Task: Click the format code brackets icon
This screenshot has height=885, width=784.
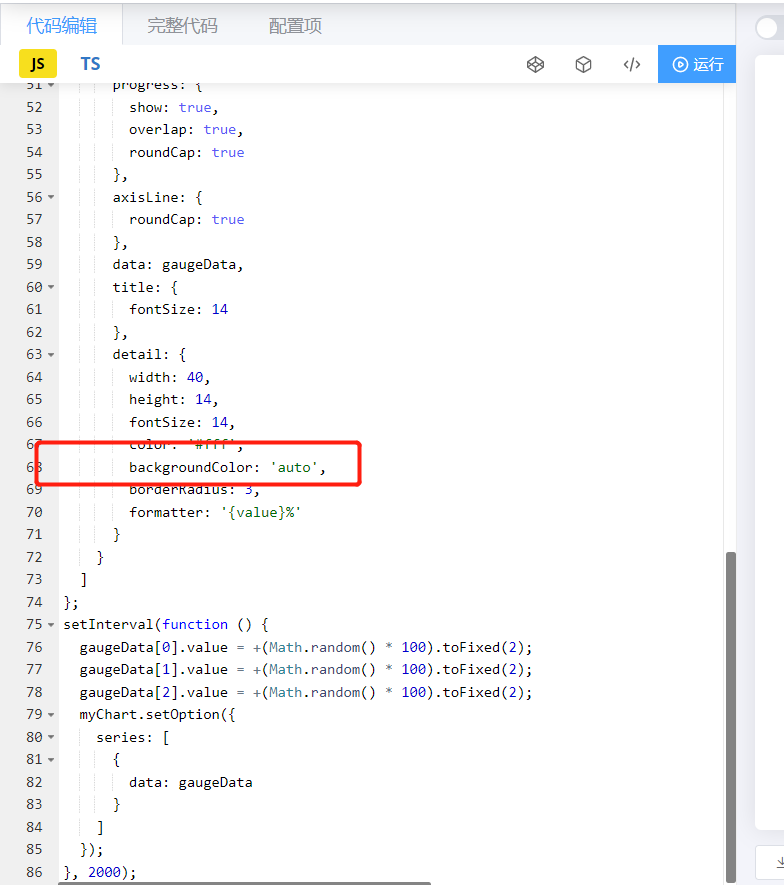Action: click(632, 64)
